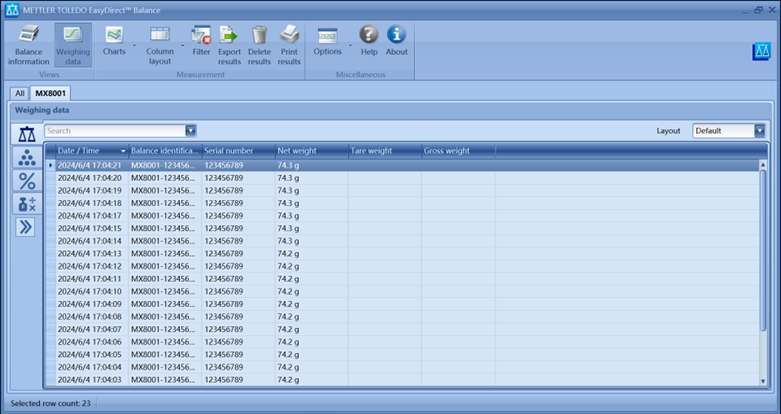Select row 2024/6/4 17:04:06
This screenshot has width=781, height=414.
(402, 342)
